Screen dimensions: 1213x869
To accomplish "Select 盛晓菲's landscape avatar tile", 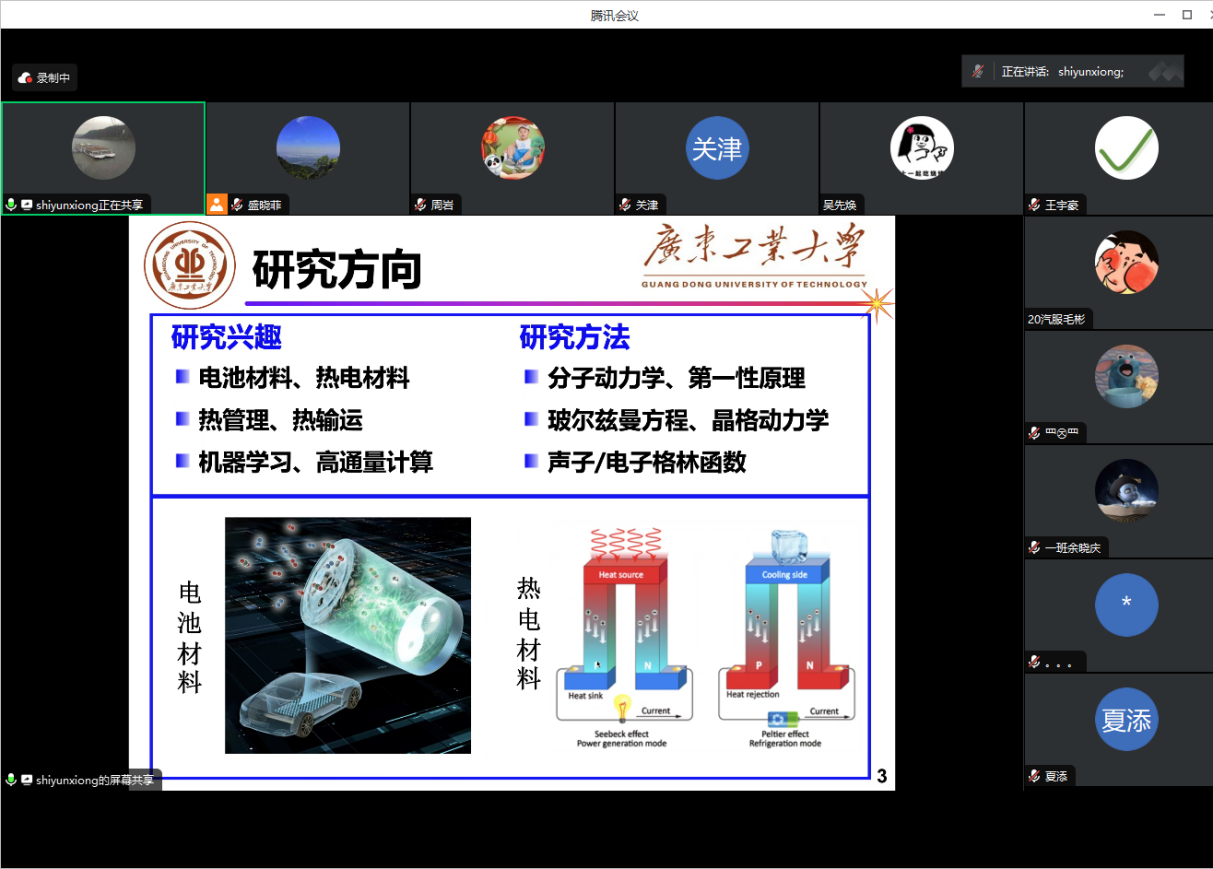I will click(308, 148).
